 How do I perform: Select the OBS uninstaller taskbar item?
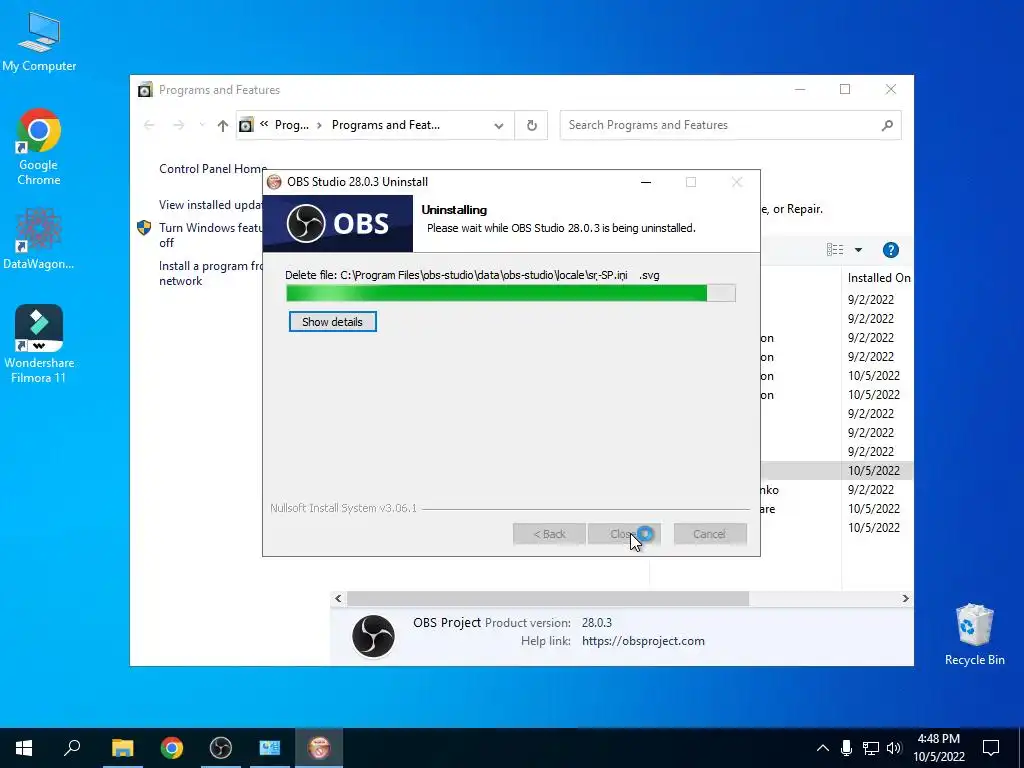[x=319, y=748]
